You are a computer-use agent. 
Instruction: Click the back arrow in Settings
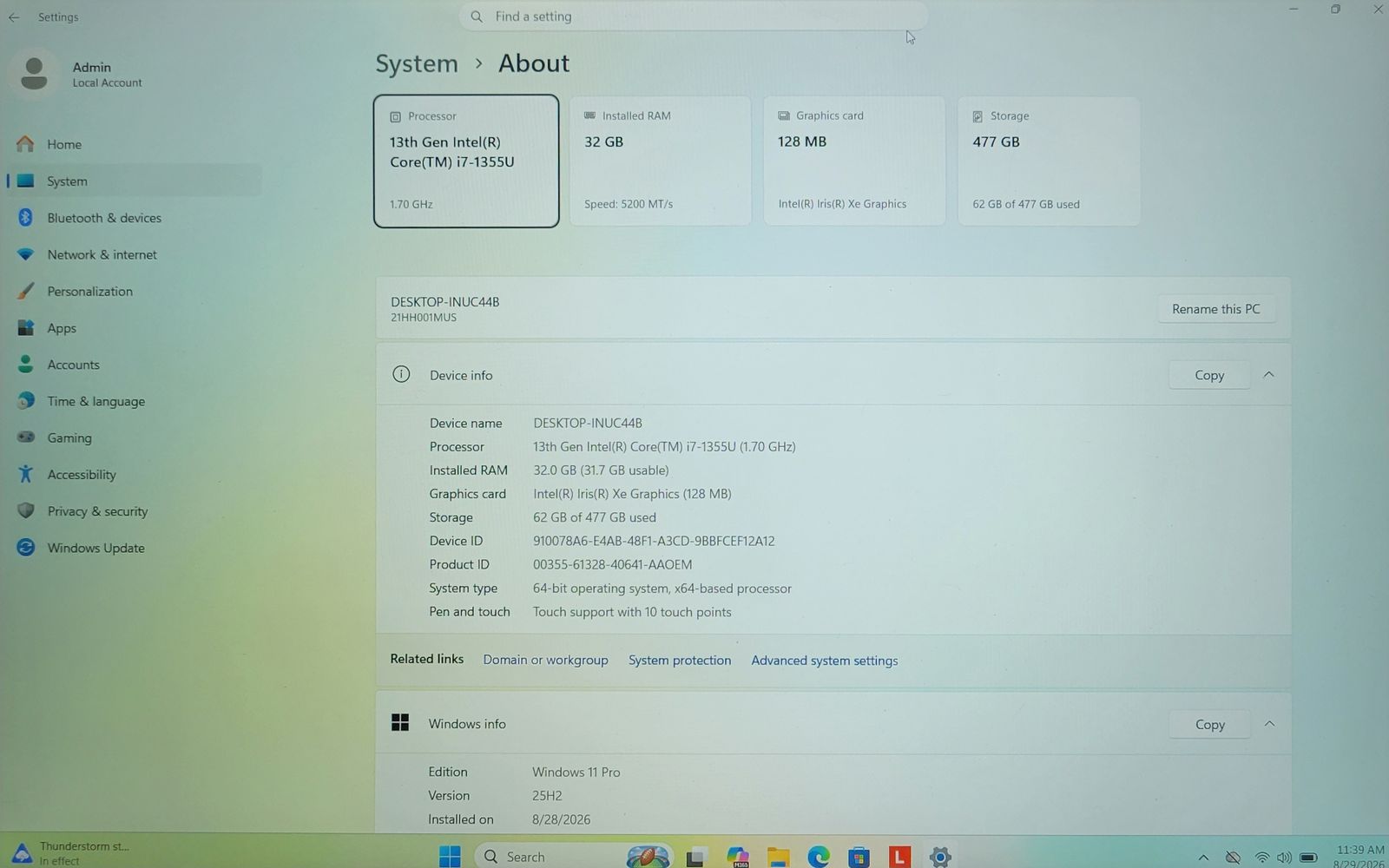14,17
